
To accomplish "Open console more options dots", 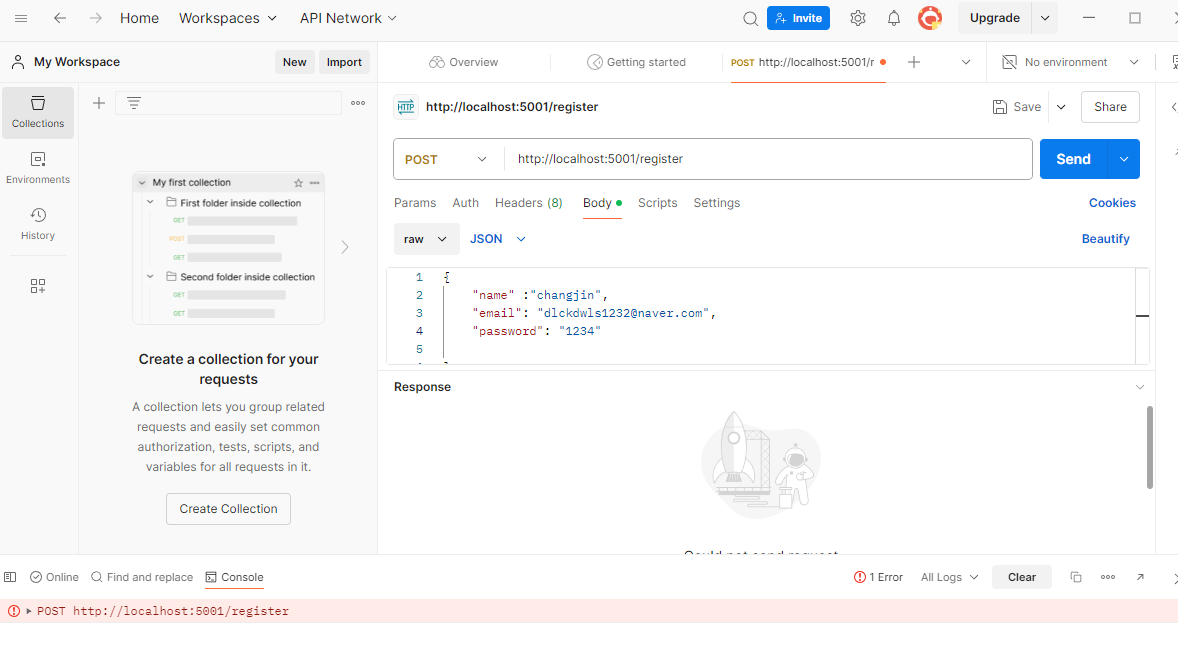I will click(1108, 577).
